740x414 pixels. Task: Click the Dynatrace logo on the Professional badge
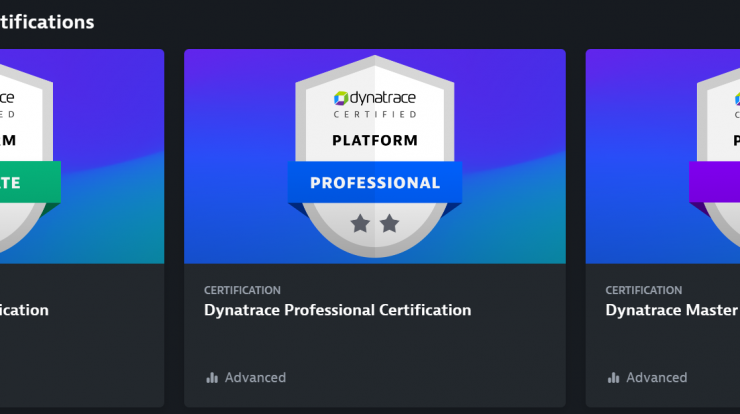click(x=375, y=98)
